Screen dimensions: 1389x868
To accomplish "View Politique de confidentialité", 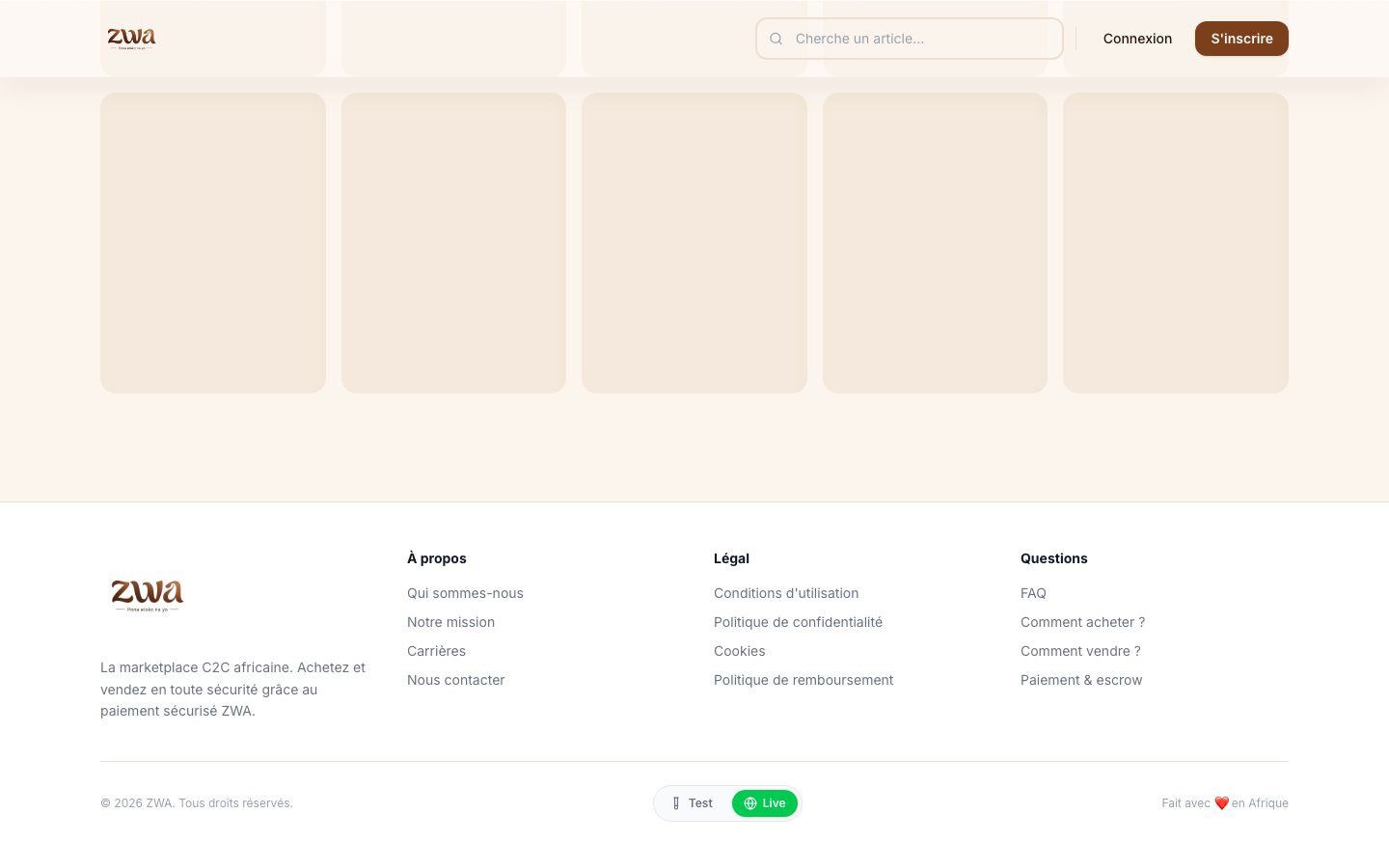I will coord(798,622).
